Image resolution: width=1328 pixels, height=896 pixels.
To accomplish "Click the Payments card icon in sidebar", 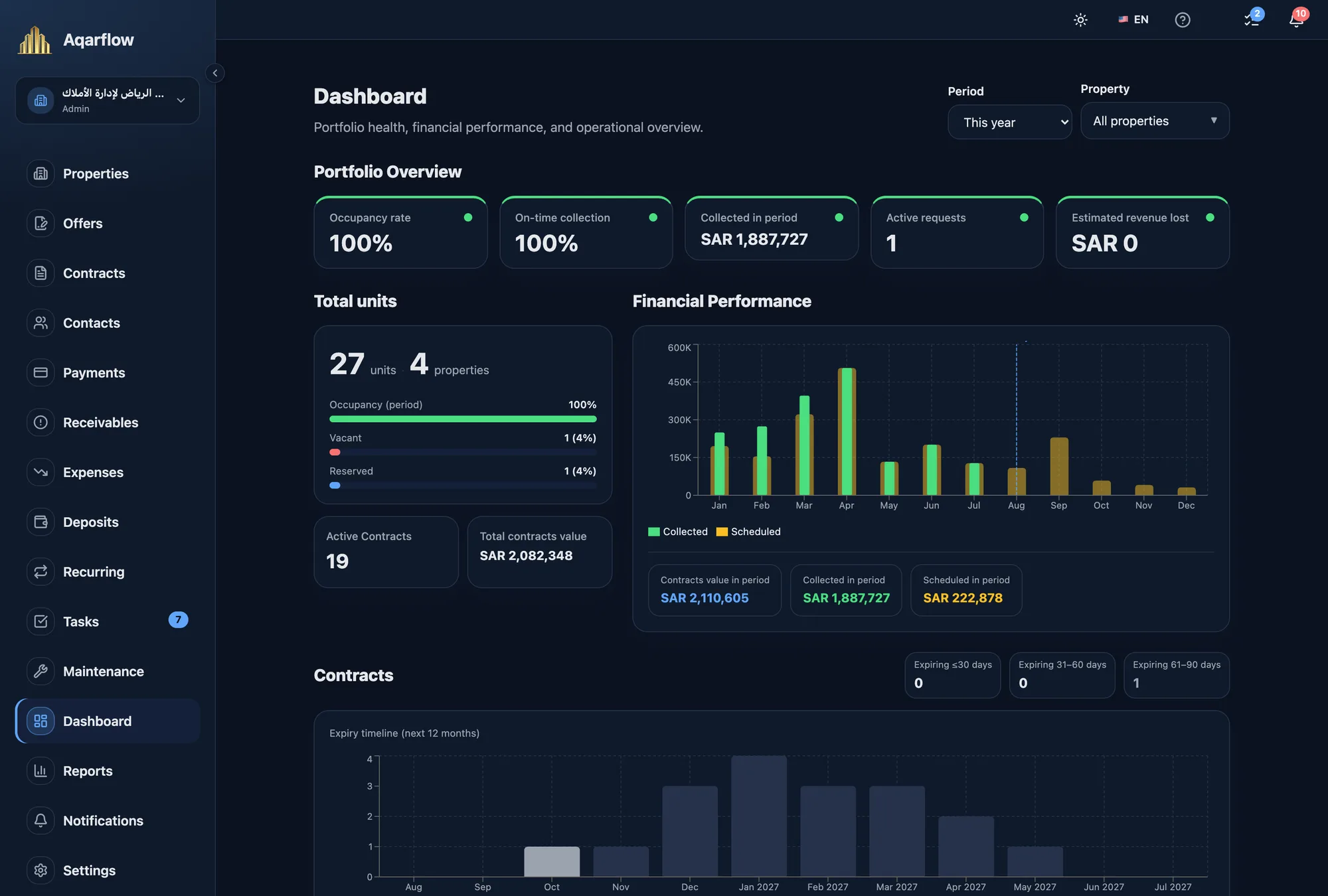I will pos(41,372).
